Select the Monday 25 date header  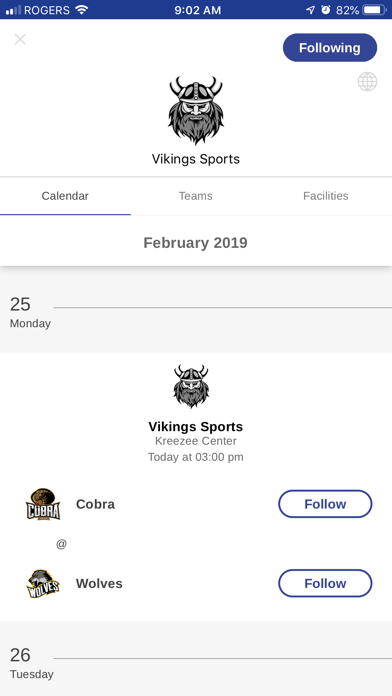click(30, 312)
